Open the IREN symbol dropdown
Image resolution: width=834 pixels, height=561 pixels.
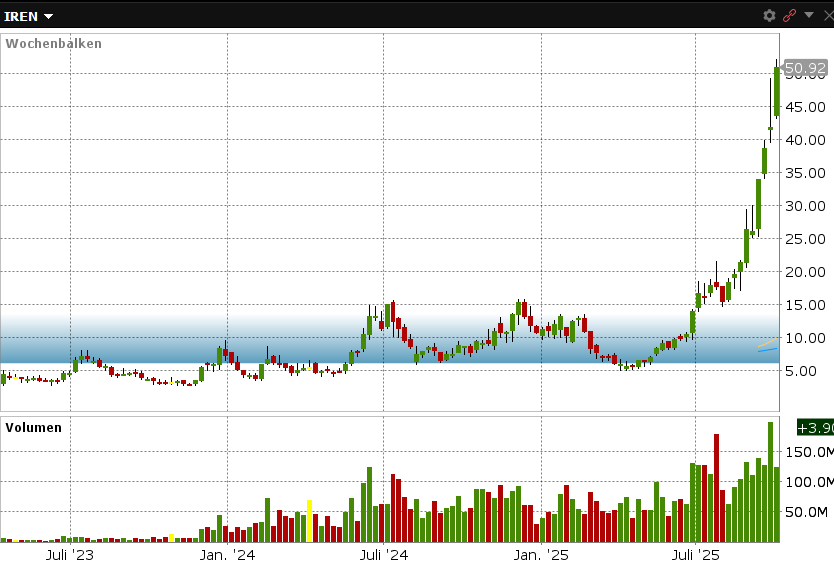(29, 16)
